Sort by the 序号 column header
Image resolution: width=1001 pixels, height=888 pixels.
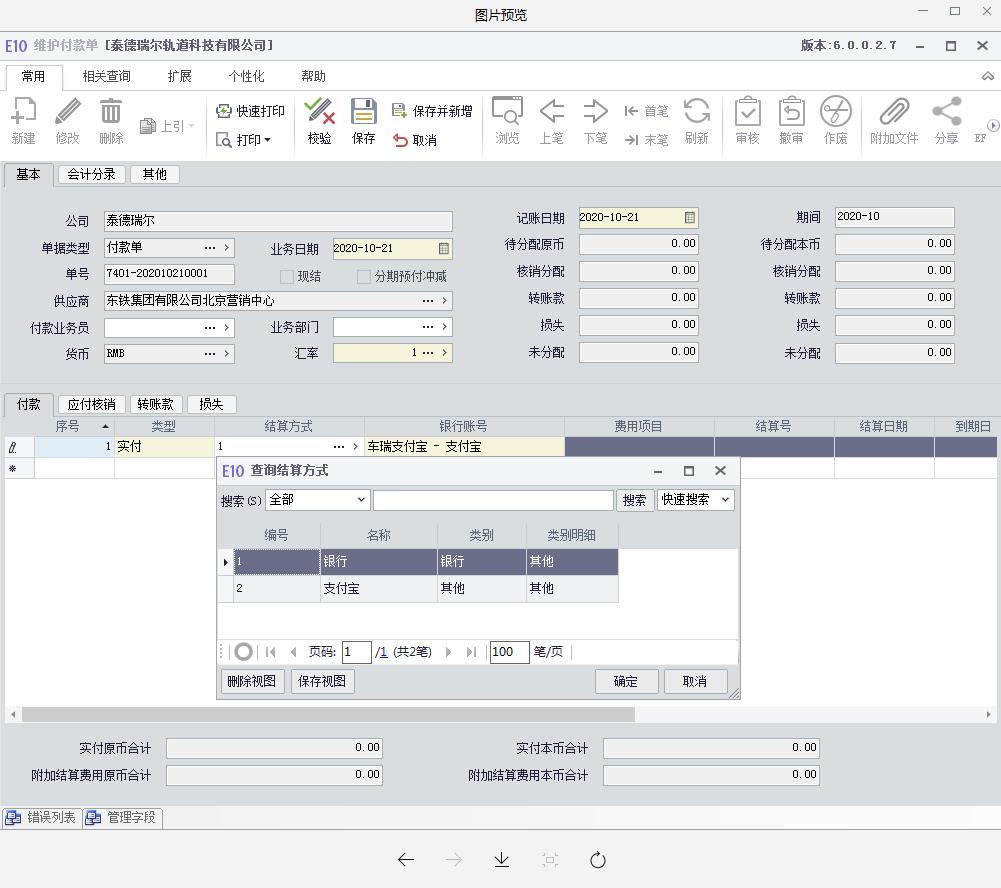tap(75, 426)
